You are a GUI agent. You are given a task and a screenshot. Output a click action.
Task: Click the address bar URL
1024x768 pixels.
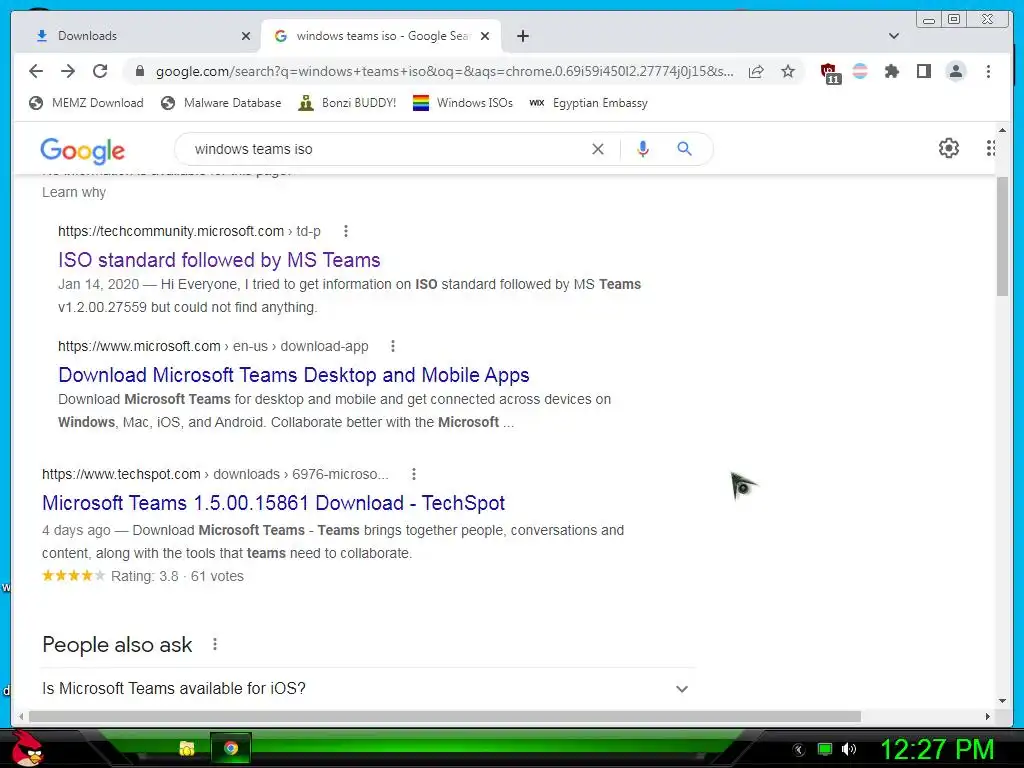click(x=444, y=71)
